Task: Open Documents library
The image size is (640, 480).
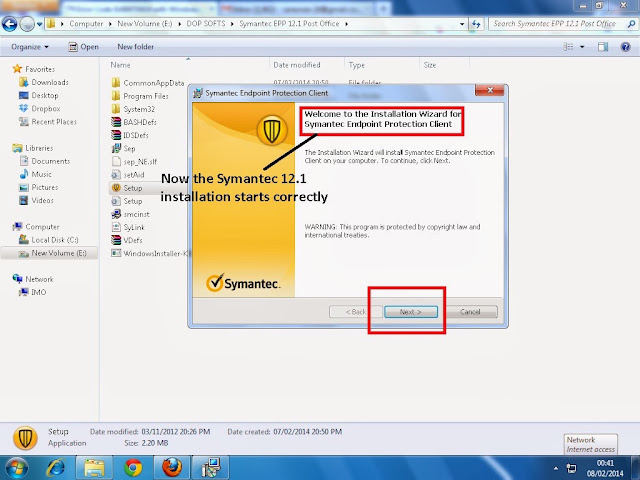Action: tap(51, 161)
